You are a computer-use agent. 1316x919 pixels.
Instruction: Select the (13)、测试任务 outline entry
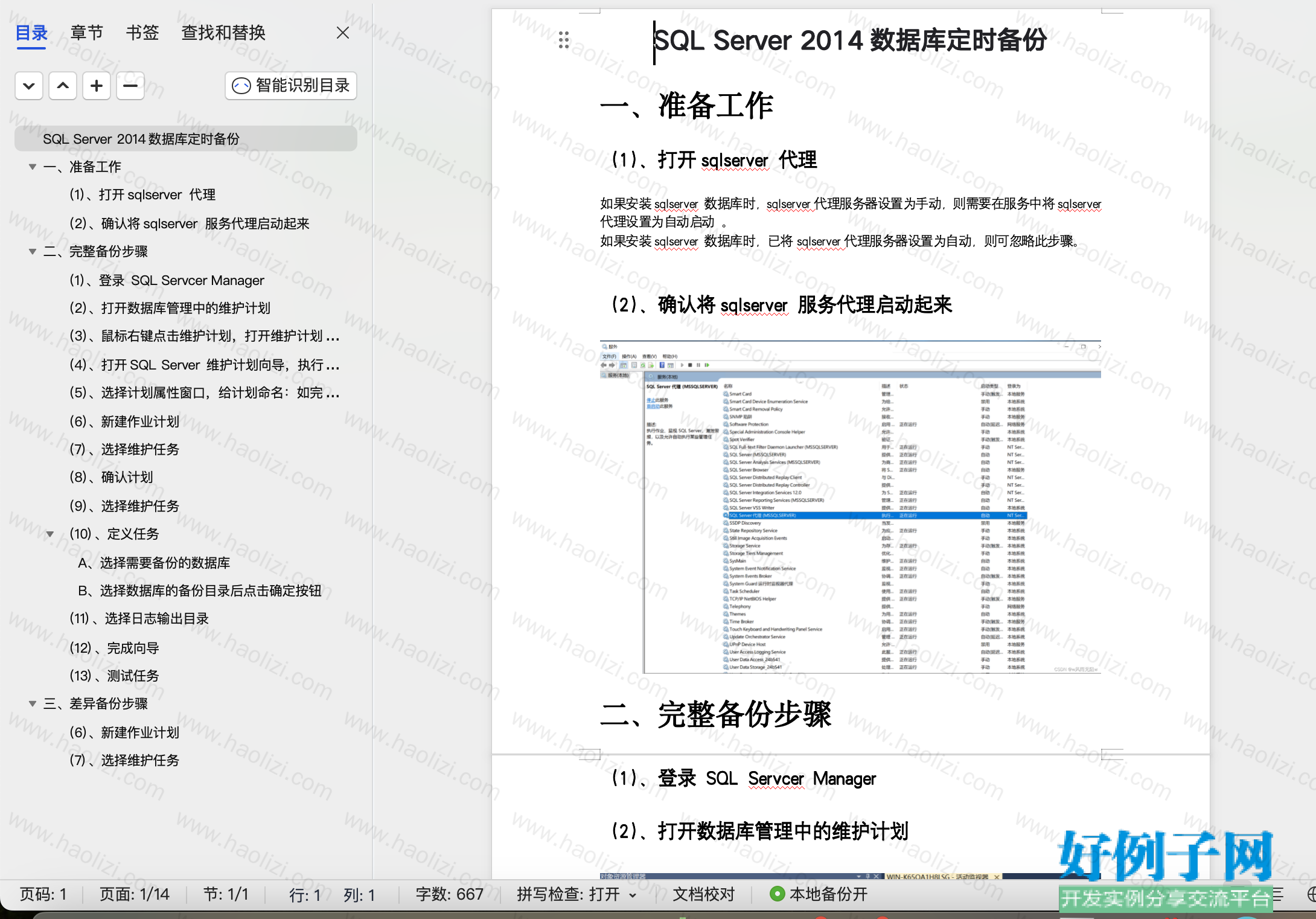(x=114, y=676)
